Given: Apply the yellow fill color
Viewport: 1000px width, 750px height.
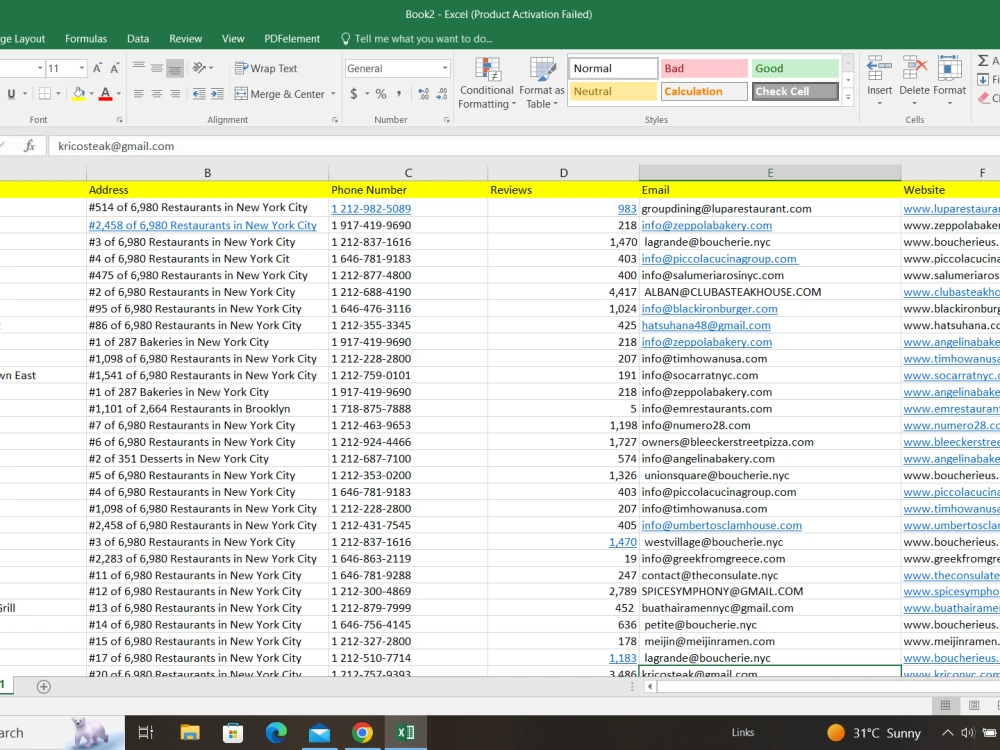Looking at the screenshot, I should coord(78,94).
